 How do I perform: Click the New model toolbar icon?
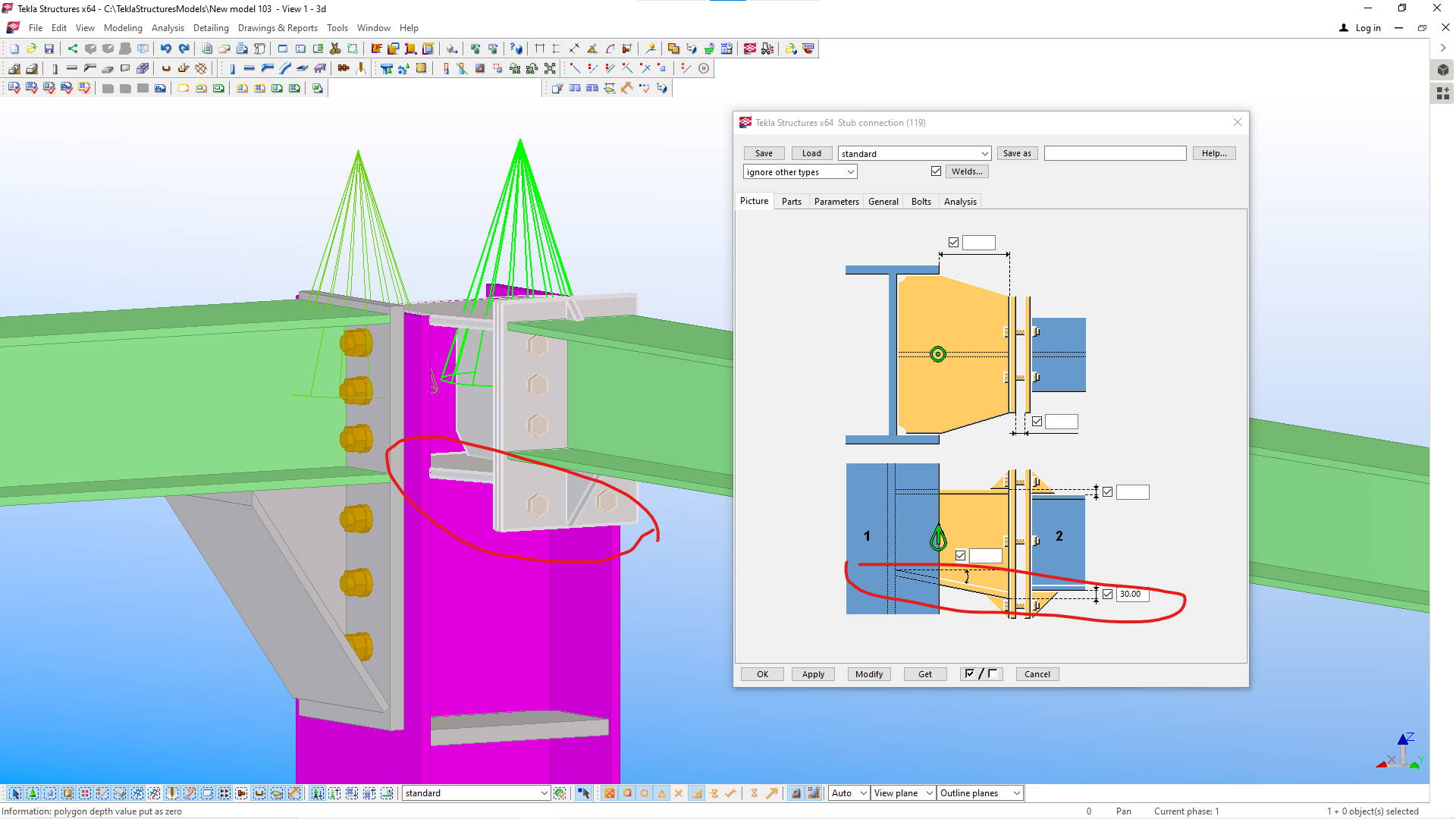click(14, 49)
